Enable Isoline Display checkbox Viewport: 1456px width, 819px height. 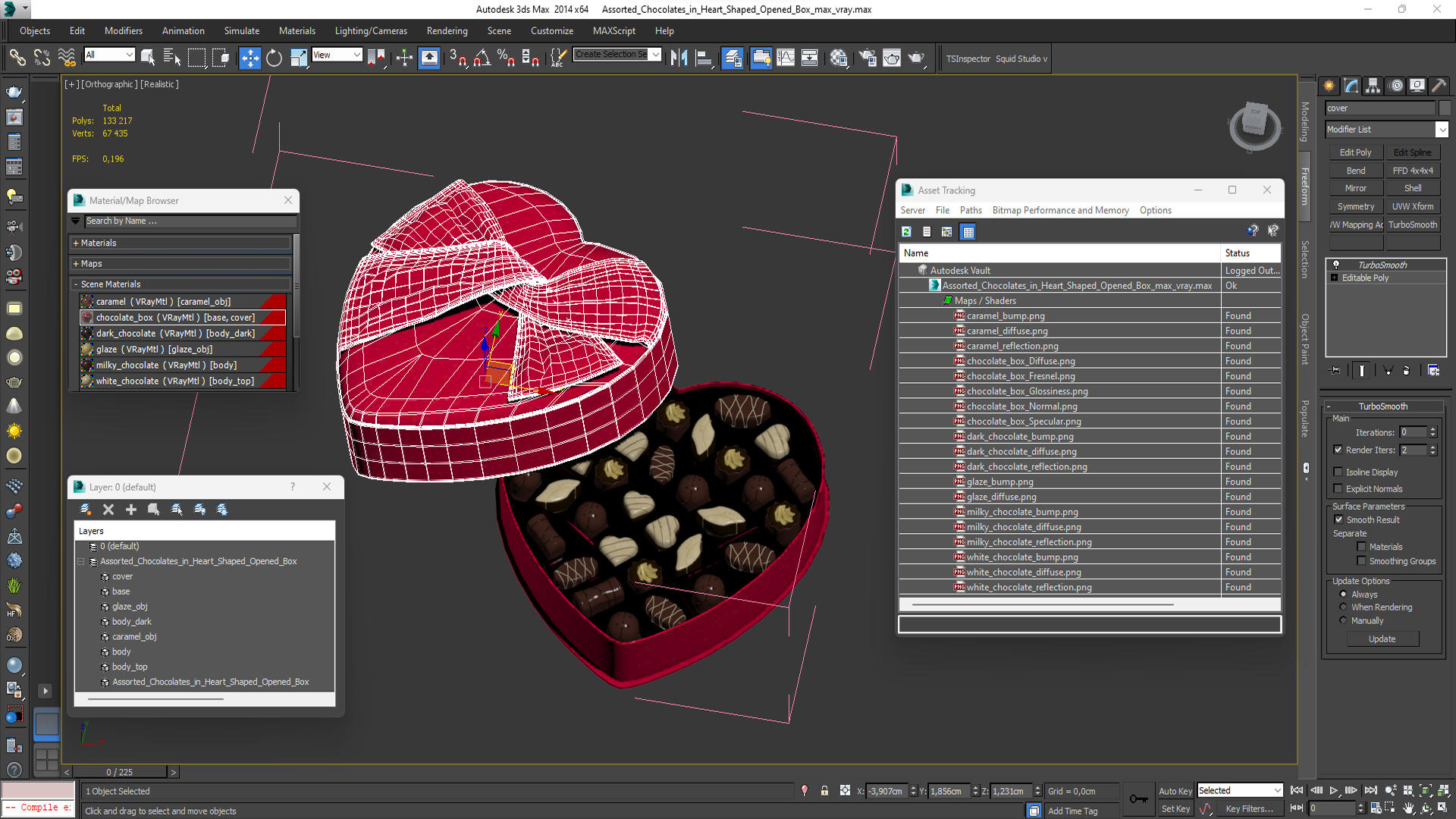coord(1338,472)
